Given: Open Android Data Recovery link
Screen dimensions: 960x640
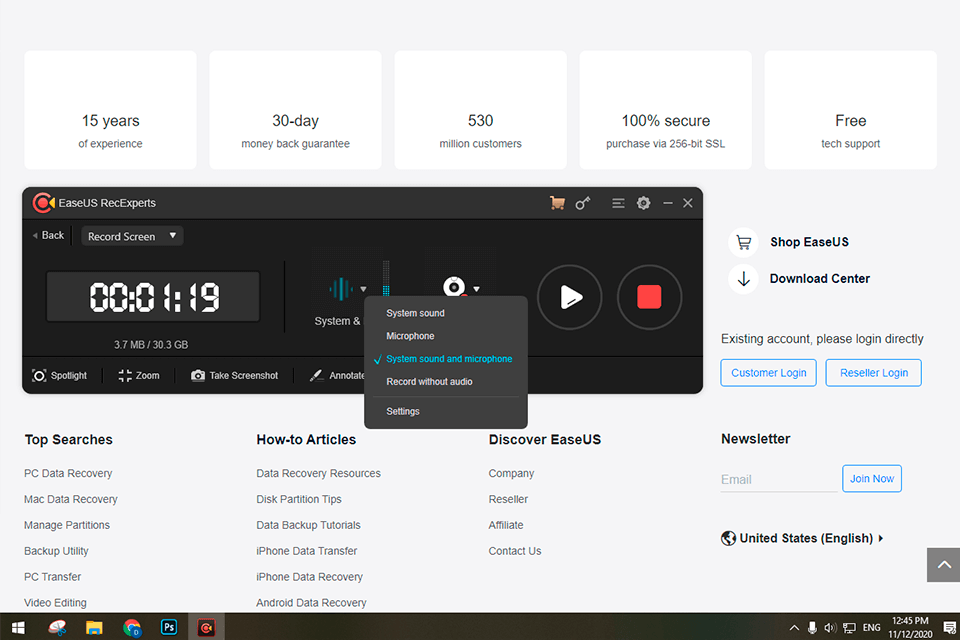Looking at the screenshot, I should coord(311,603).
